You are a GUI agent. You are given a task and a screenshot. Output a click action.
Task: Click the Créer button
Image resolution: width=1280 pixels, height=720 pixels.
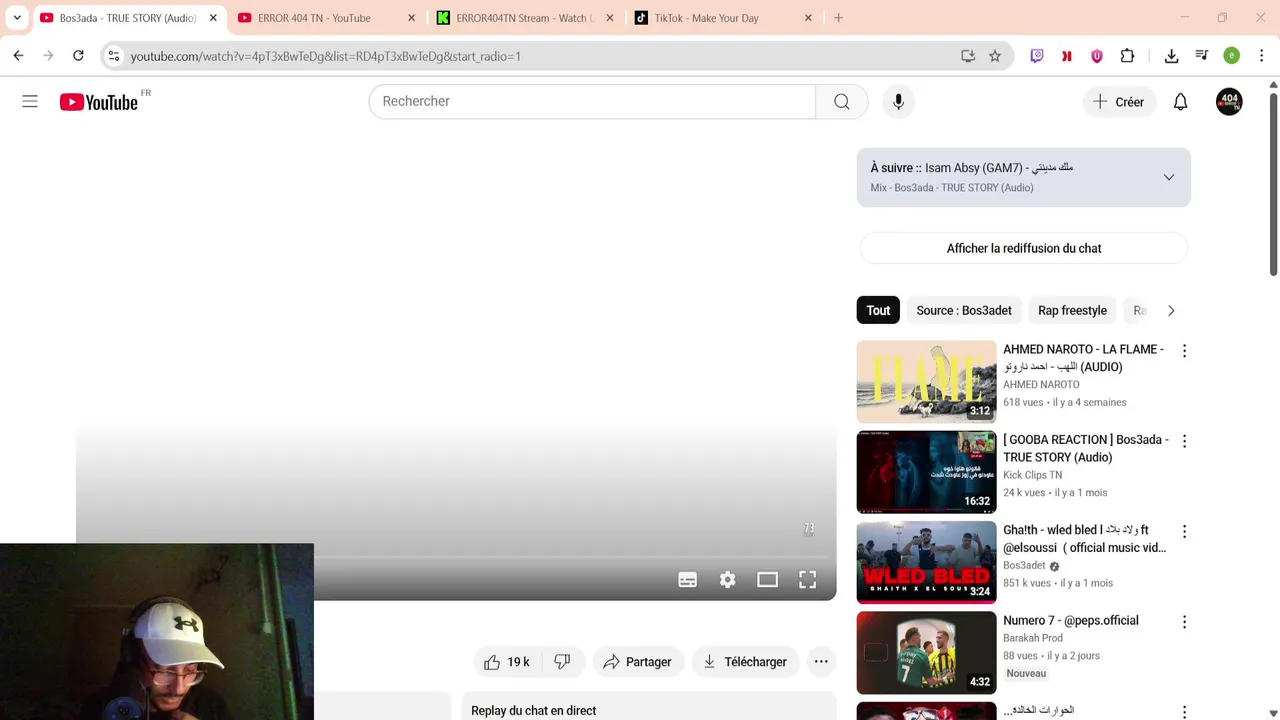(x=1119, y=102)
